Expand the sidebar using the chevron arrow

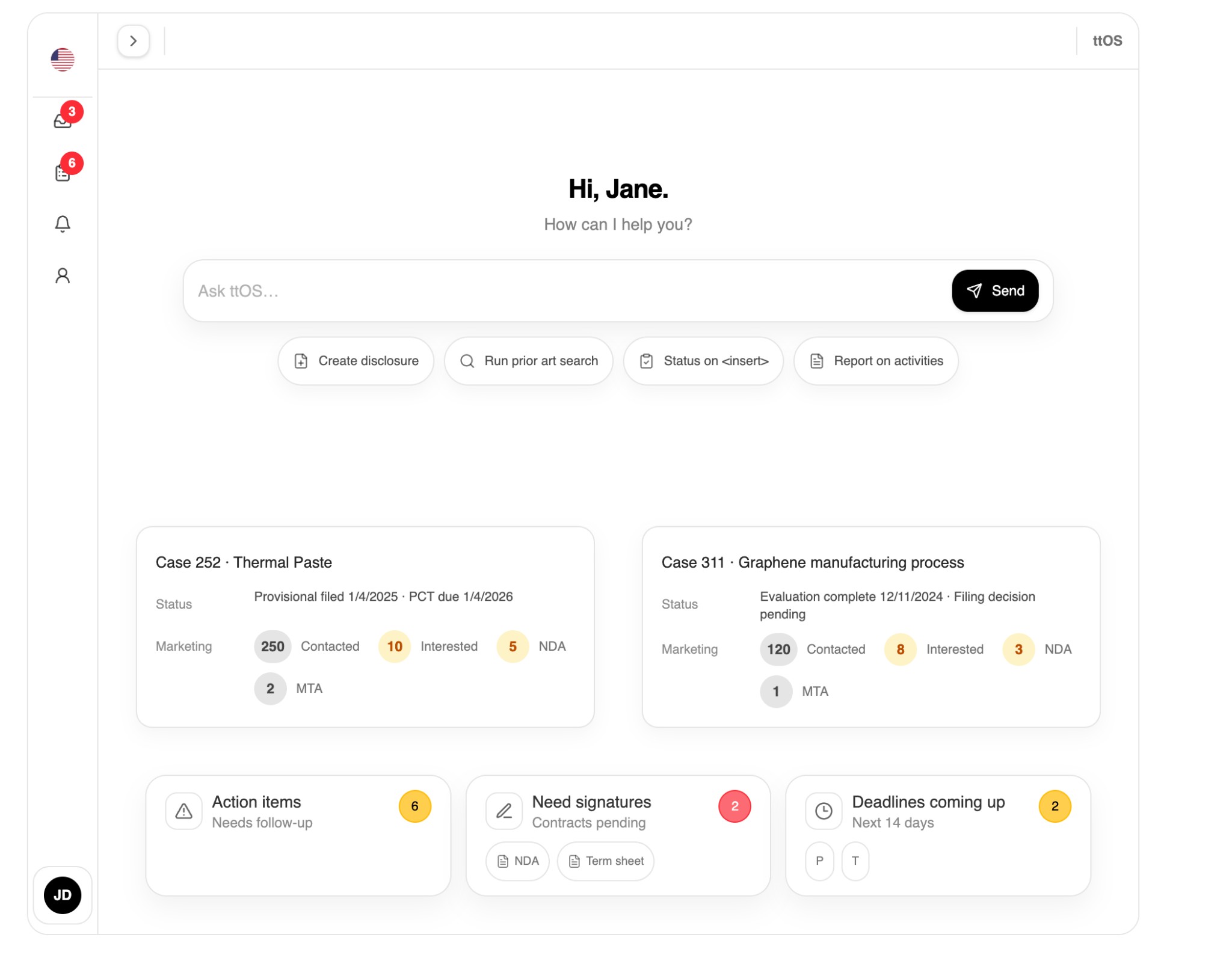click(x=133, y=41)
